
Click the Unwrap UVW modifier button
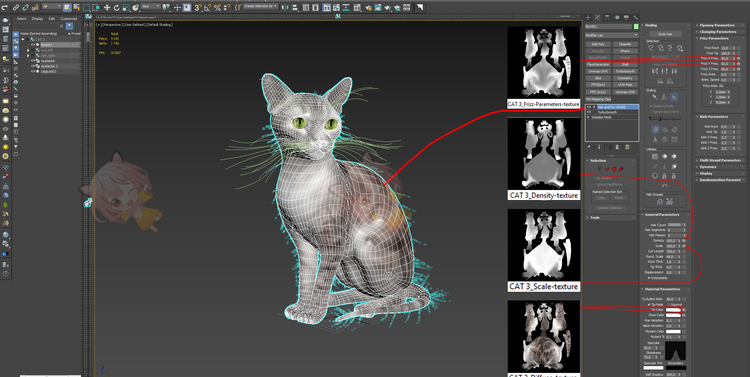pos(598,71)
